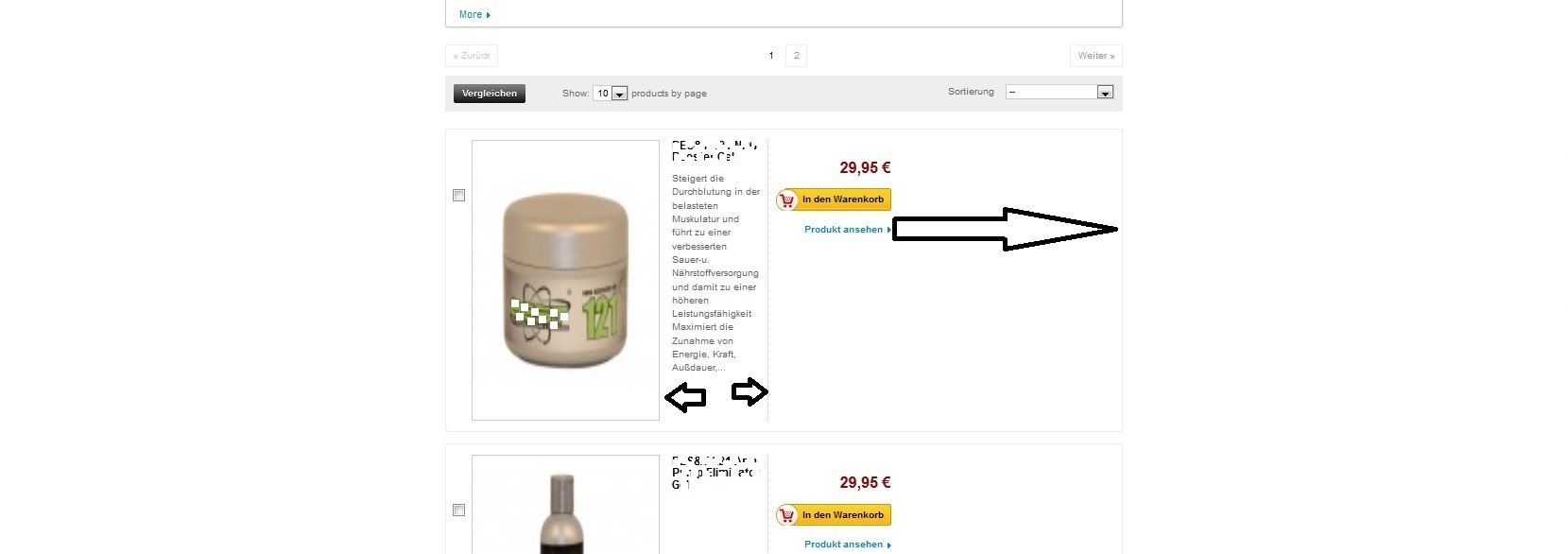Click the triangle beside the More link
Screen dimensions: 1568x554
point(489,15)
